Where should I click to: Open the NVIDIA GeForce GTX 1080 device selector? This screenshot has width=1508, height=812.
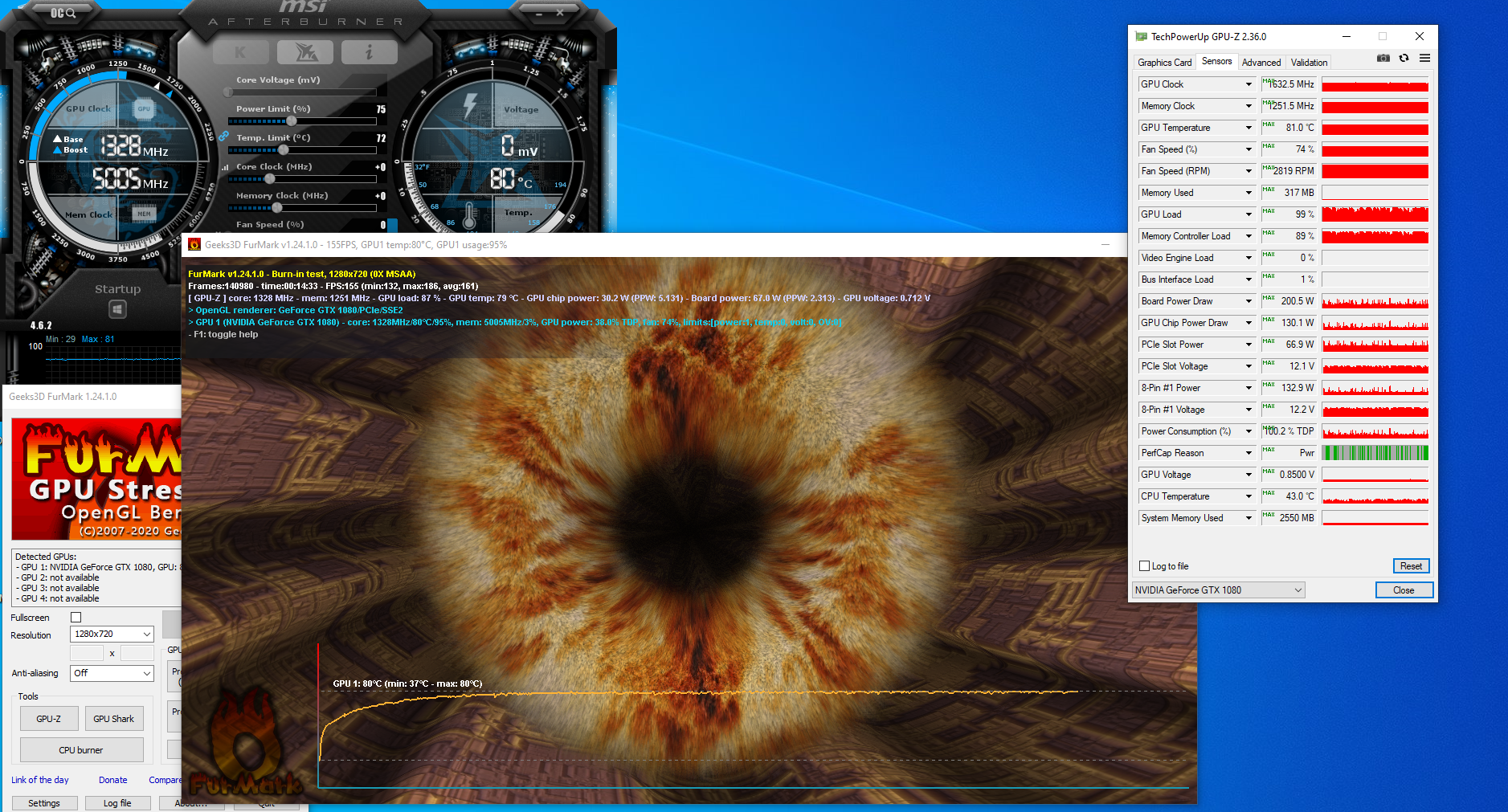[1218, 590]
